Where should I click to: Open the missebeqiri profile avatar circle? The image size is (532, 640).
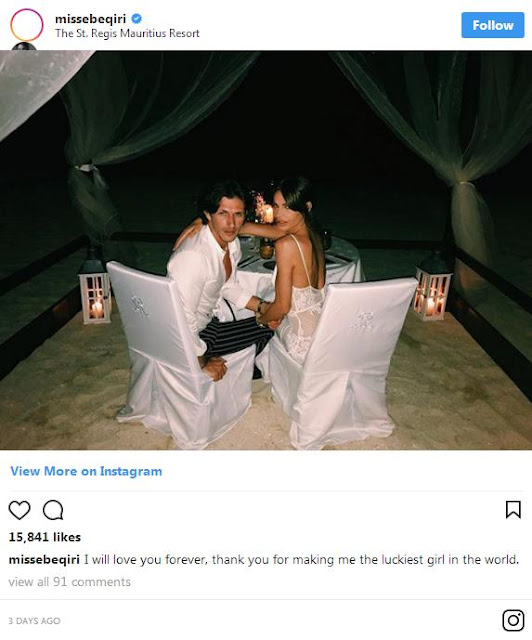point(27,25)
